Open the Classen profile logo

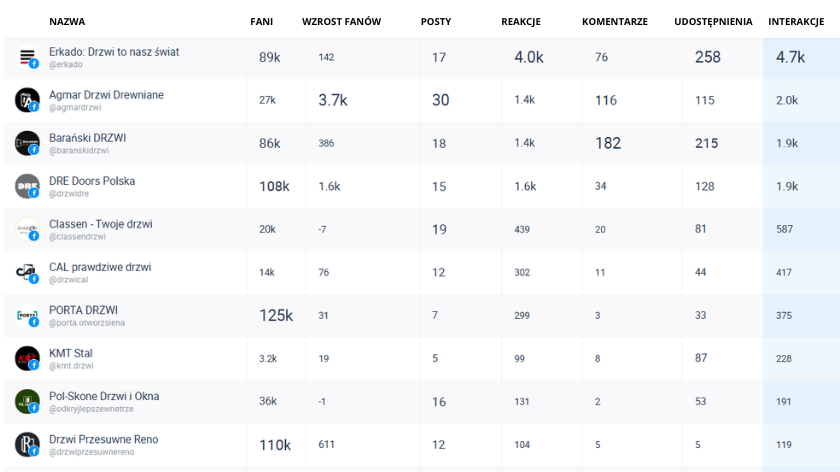[x=27, y=229]
